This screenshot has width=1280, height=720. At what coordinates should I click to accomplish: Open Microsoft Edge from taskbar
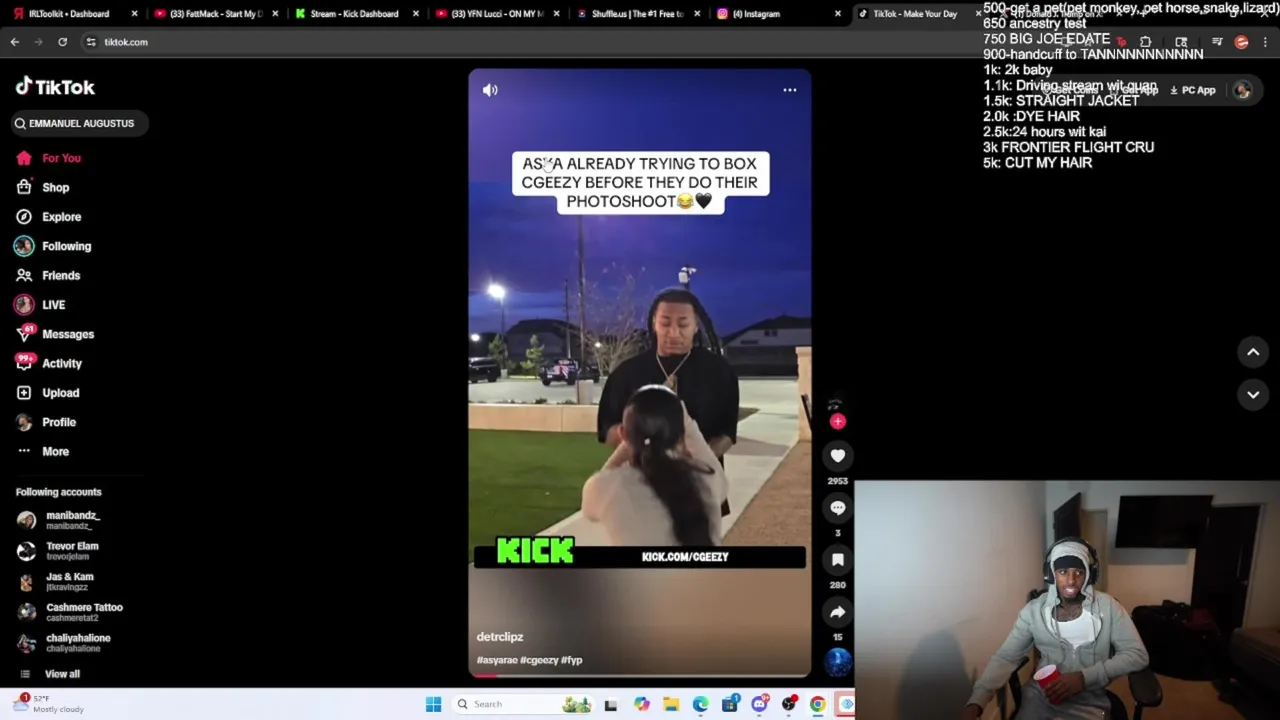(700, 704)
